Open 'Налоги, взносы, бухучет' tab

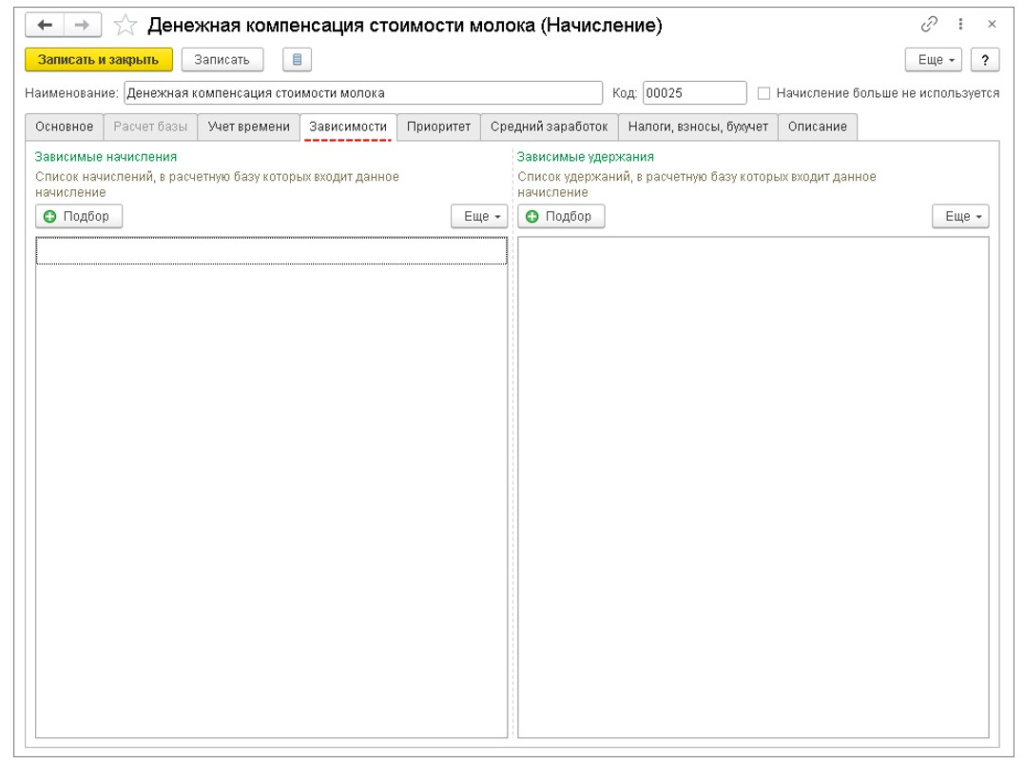tap(697, 127)
